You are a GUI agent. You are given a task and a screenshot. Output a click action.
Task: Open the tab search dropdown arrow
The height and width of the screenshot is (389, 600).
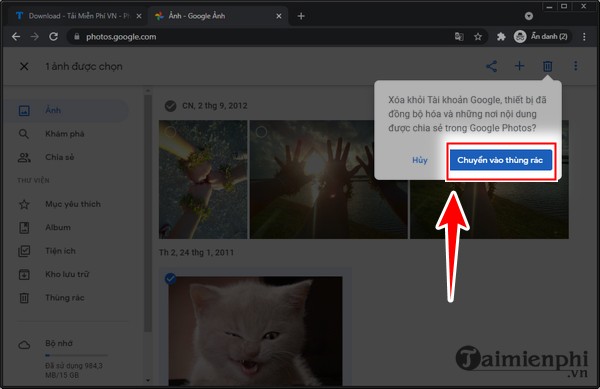pyautogui.click(x=529, y=16)
